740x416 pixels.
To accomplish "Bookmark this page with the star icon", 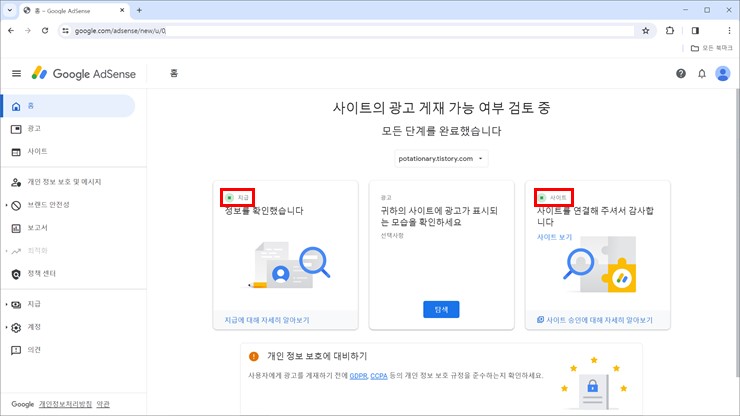I will click(646, 31).
